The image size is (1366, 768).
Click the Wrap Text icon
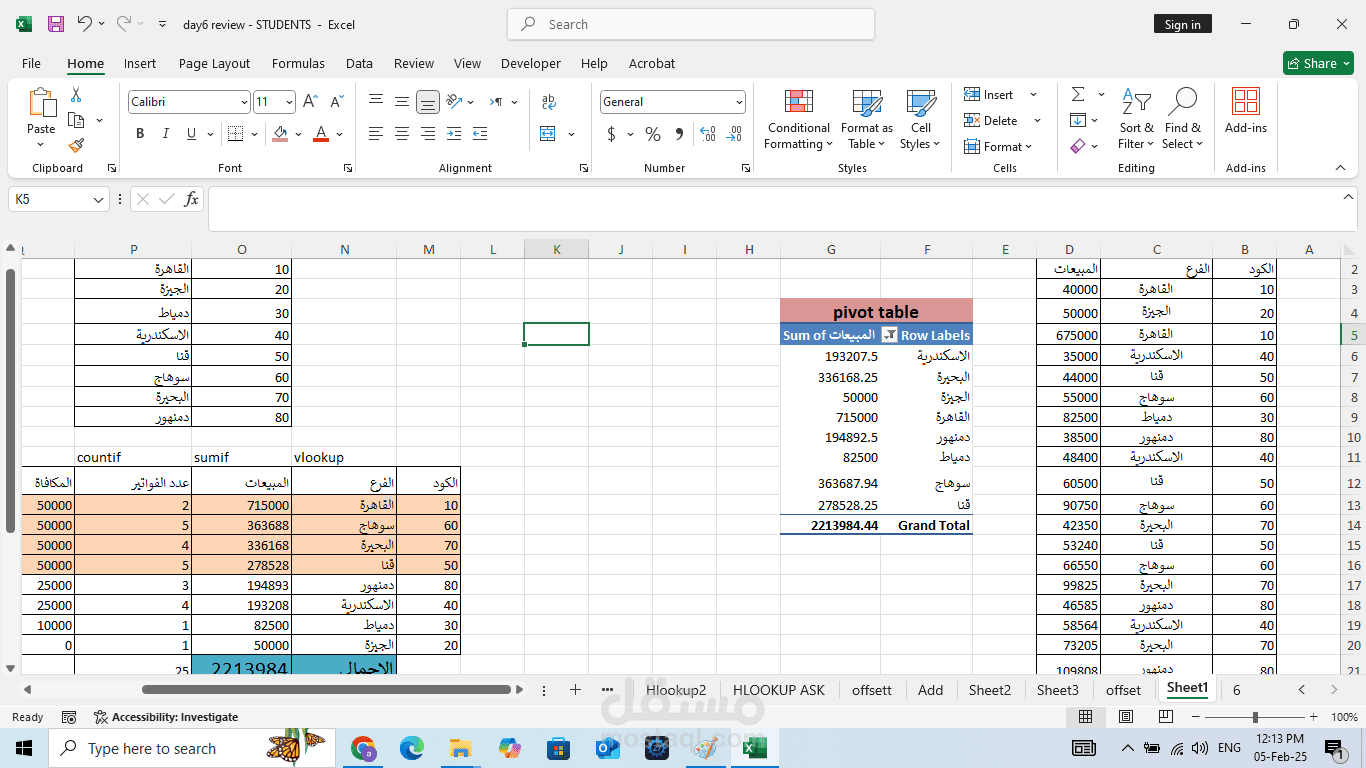[x=549, y=102]
